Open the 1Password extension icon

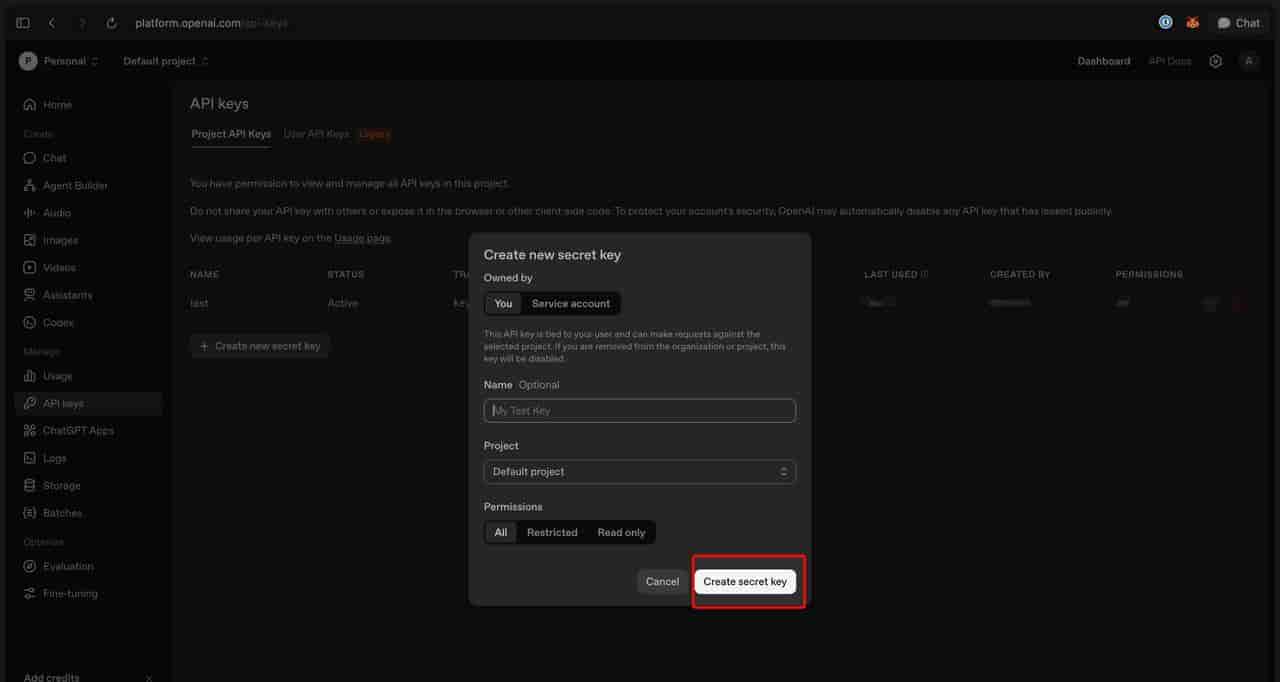click(x=1165, y=22)
